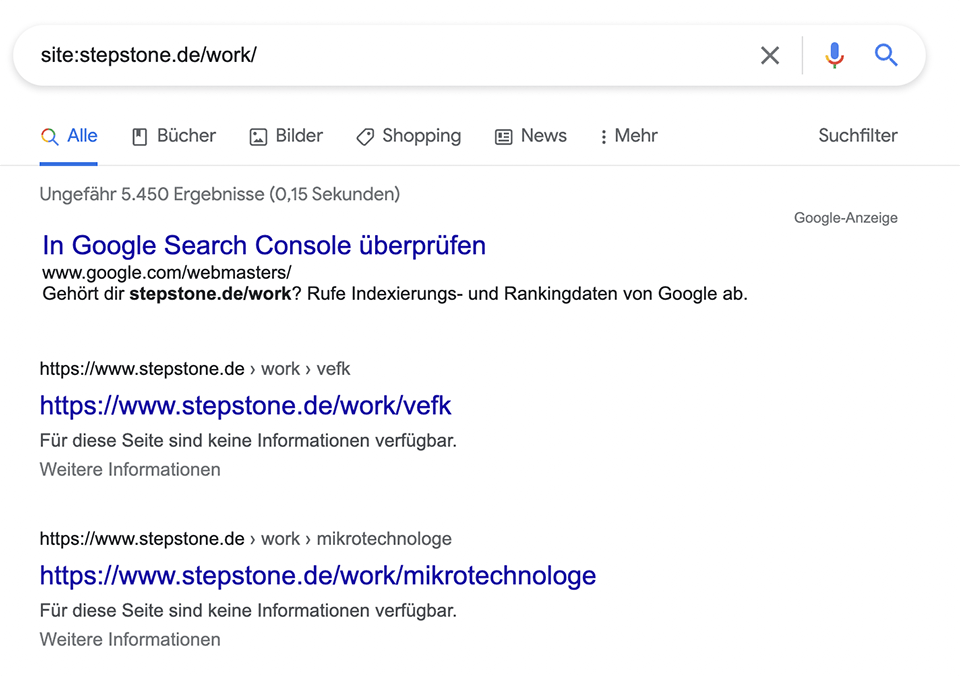Open the News tab
The height and width of the screenshot is (676, 960).
531,136
